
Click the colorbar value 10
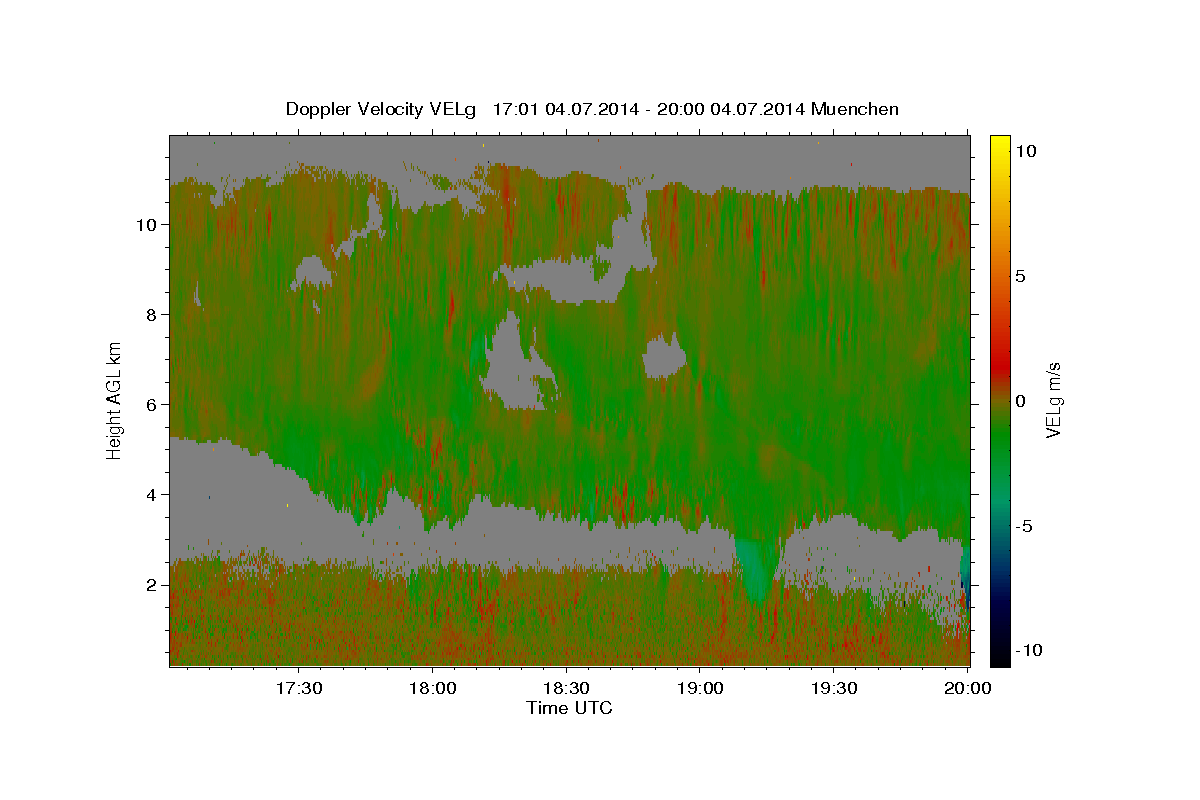coord(1027,151)
